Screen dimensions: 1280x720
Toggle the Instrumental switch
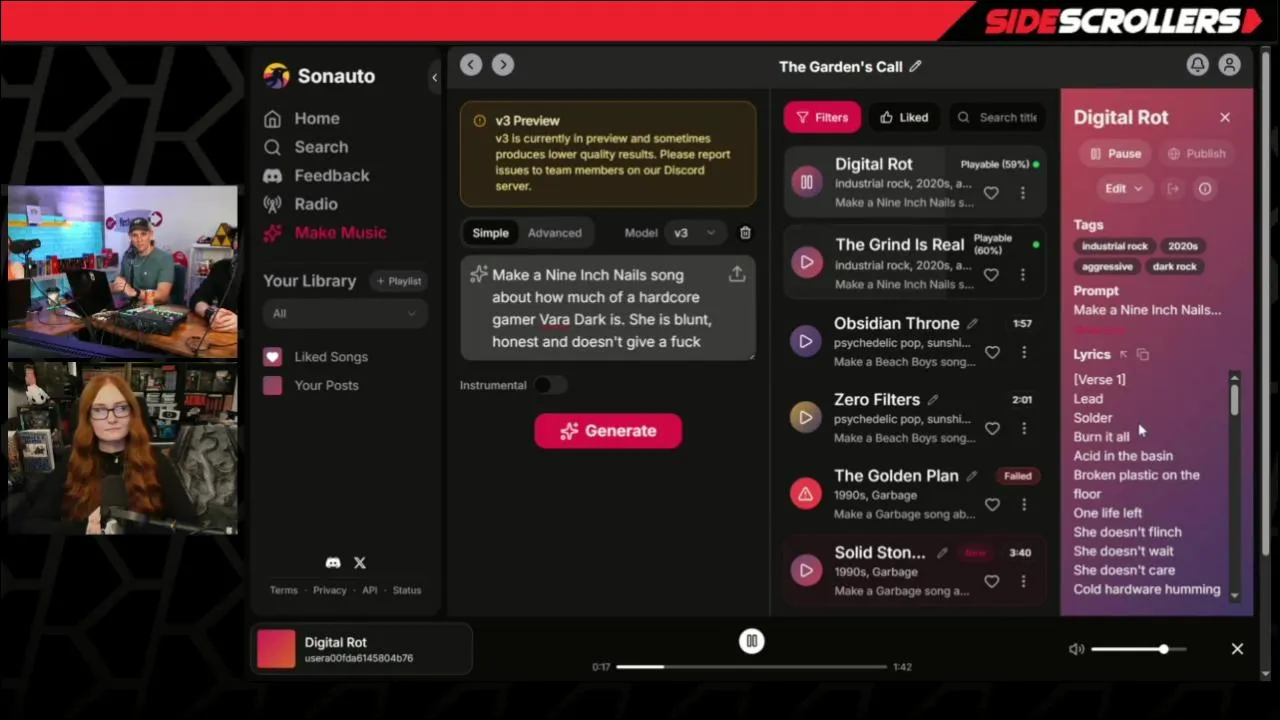(550, 385)
